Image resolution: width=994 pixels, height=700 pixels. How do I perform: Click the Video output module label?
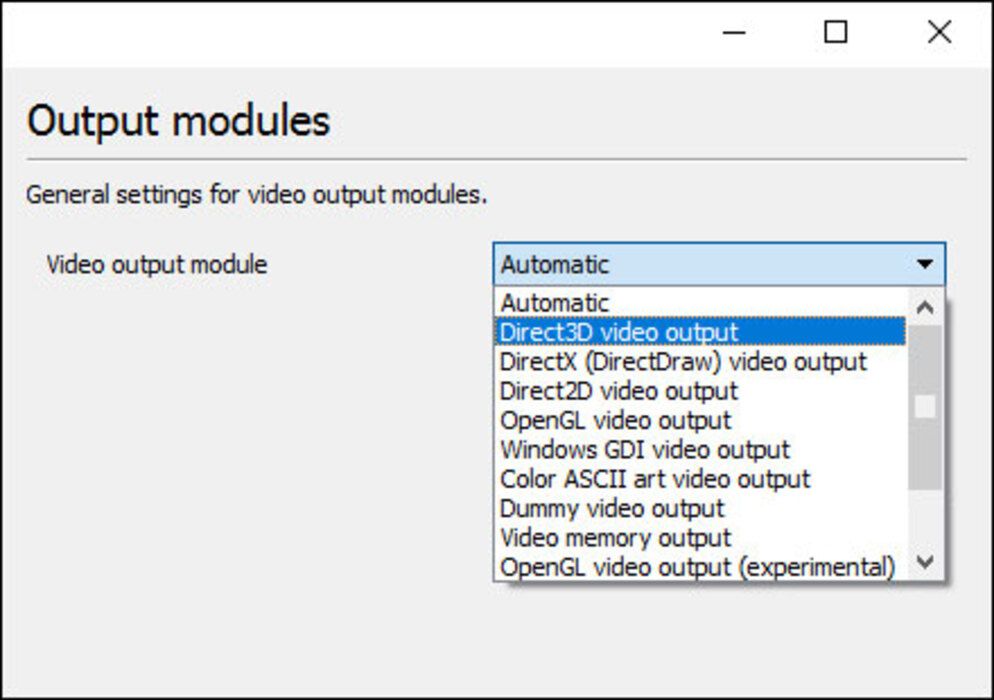(x=157, y=264)
